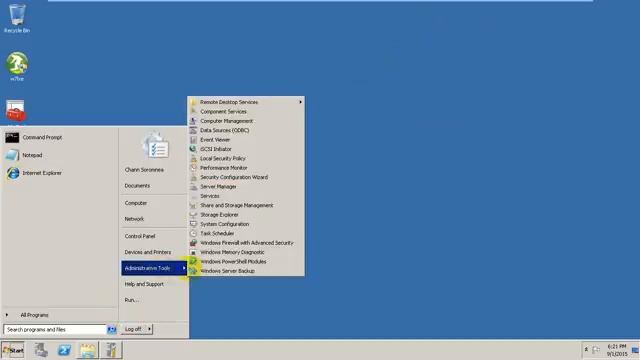Expand the Administrative Tools submenu arrow
Viewport: 640px width, 360px height.
click(184, 268)
